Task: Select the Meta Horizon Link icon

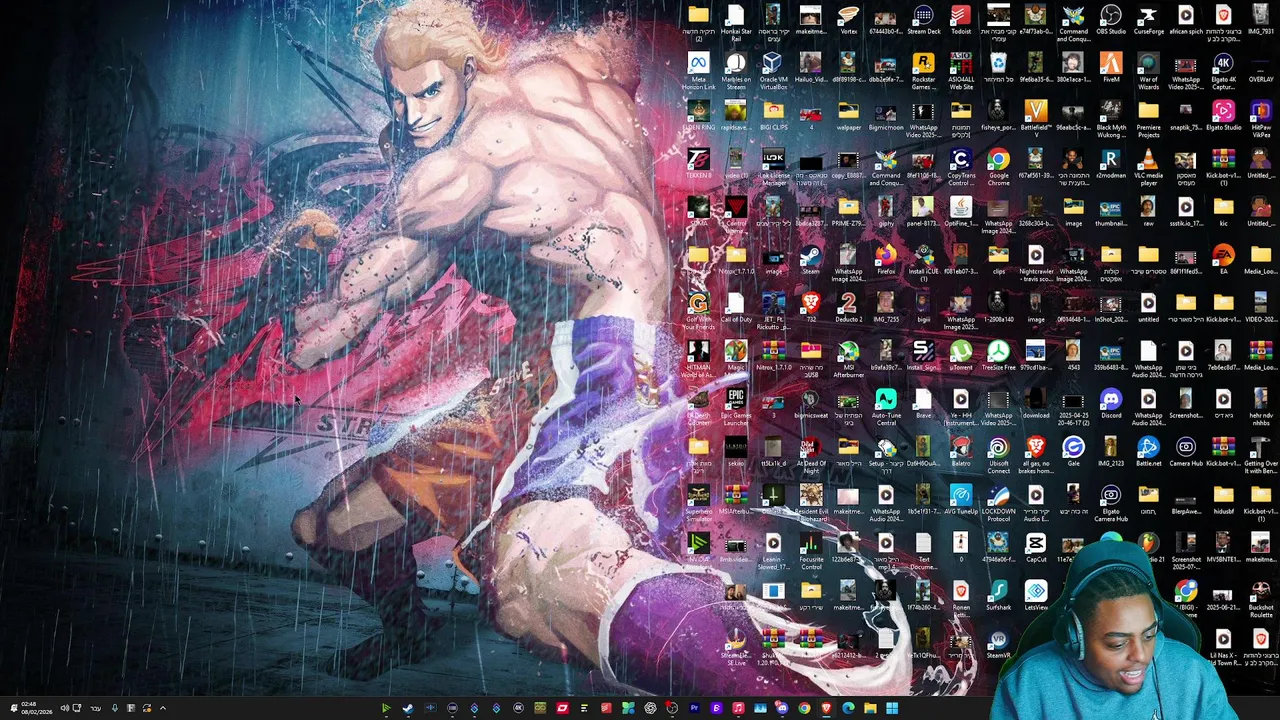Action: tap(698, 71)
